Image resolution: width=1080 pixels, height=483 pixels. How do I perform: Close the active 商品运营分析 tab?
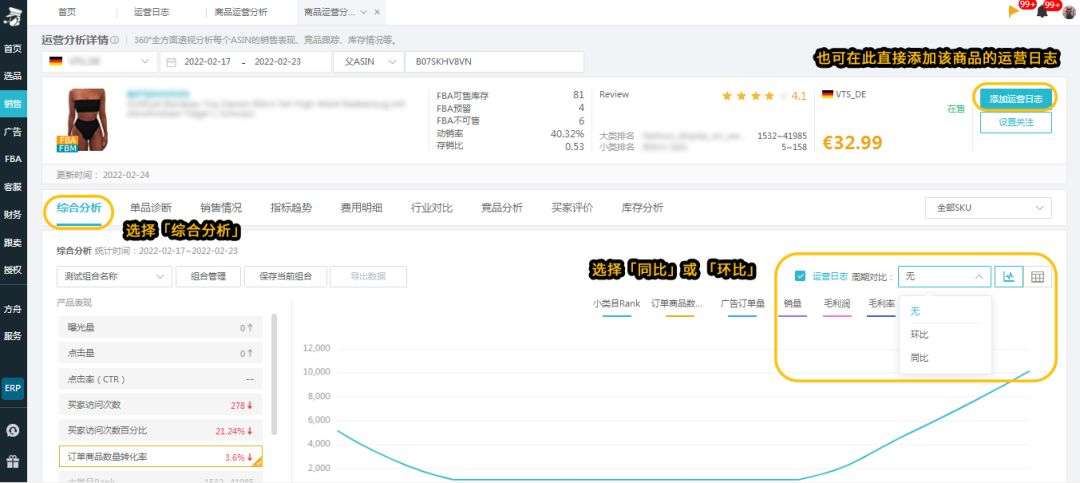376,12
